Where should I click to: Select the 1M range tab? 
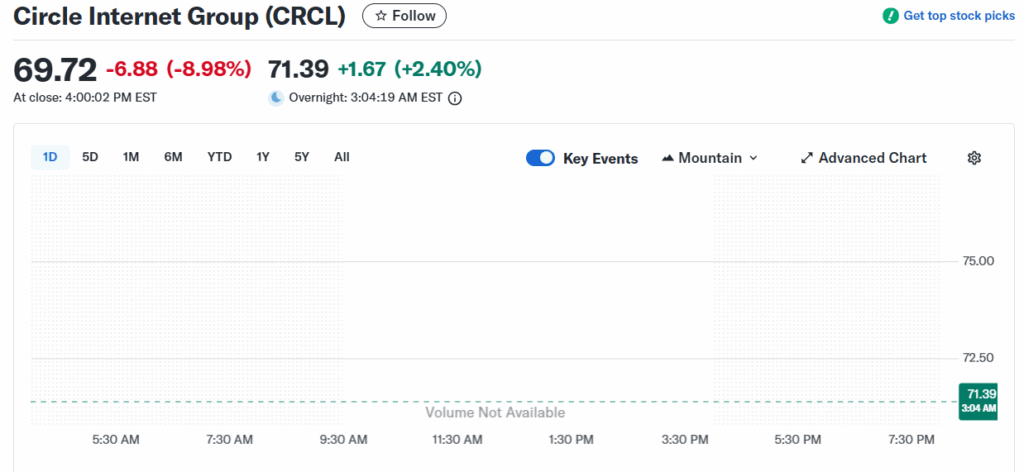point(131,157)
